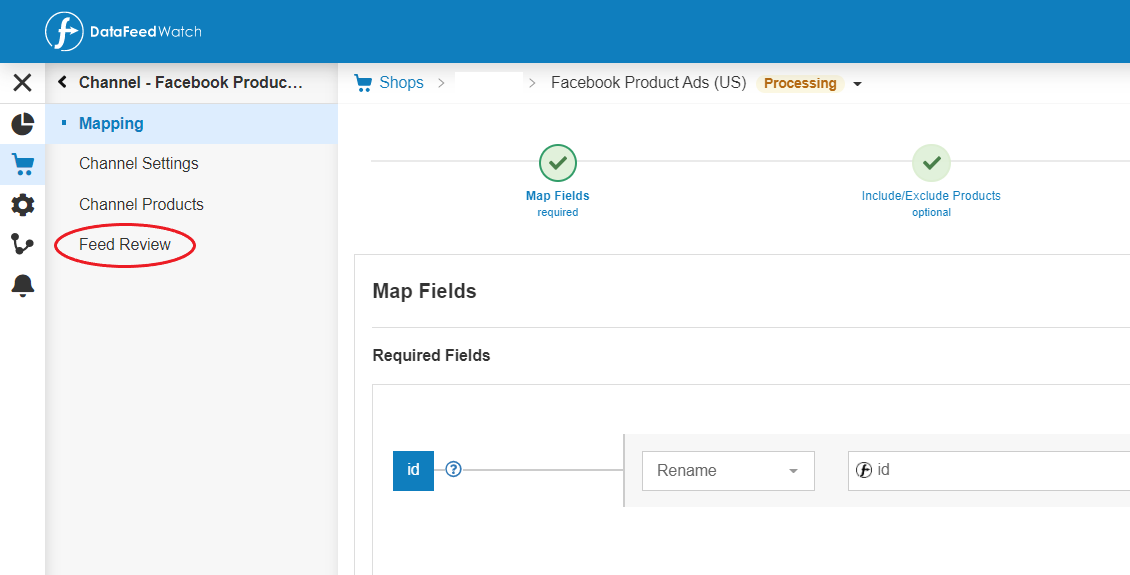The height and width of the screenshot is (575, 1130).
Task: Close the sidebar with the X icon
Action: click(x=22, y=83)
